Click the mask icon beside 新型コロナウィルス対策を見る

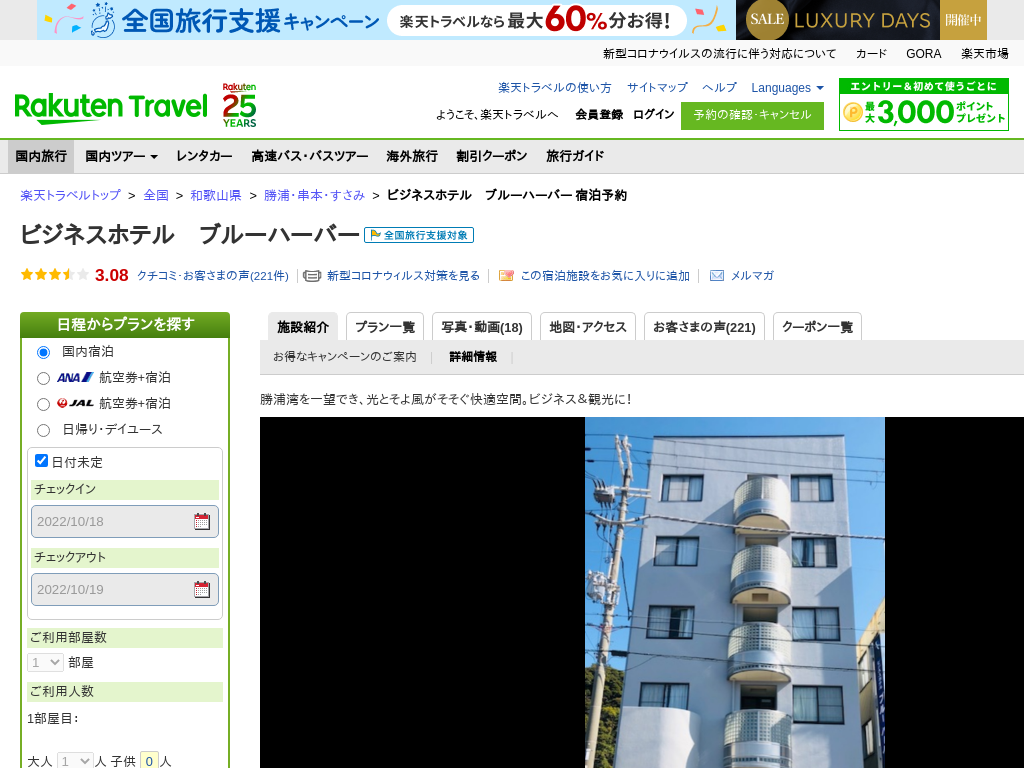tap(312, 276)
